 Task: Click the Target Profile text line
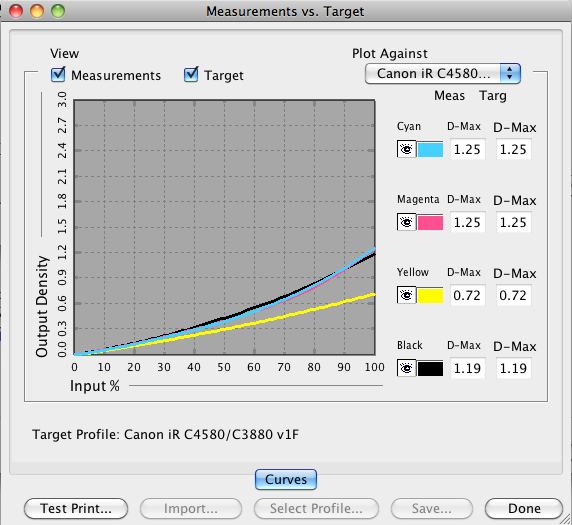pyautogui.click(x=165, y=435)
